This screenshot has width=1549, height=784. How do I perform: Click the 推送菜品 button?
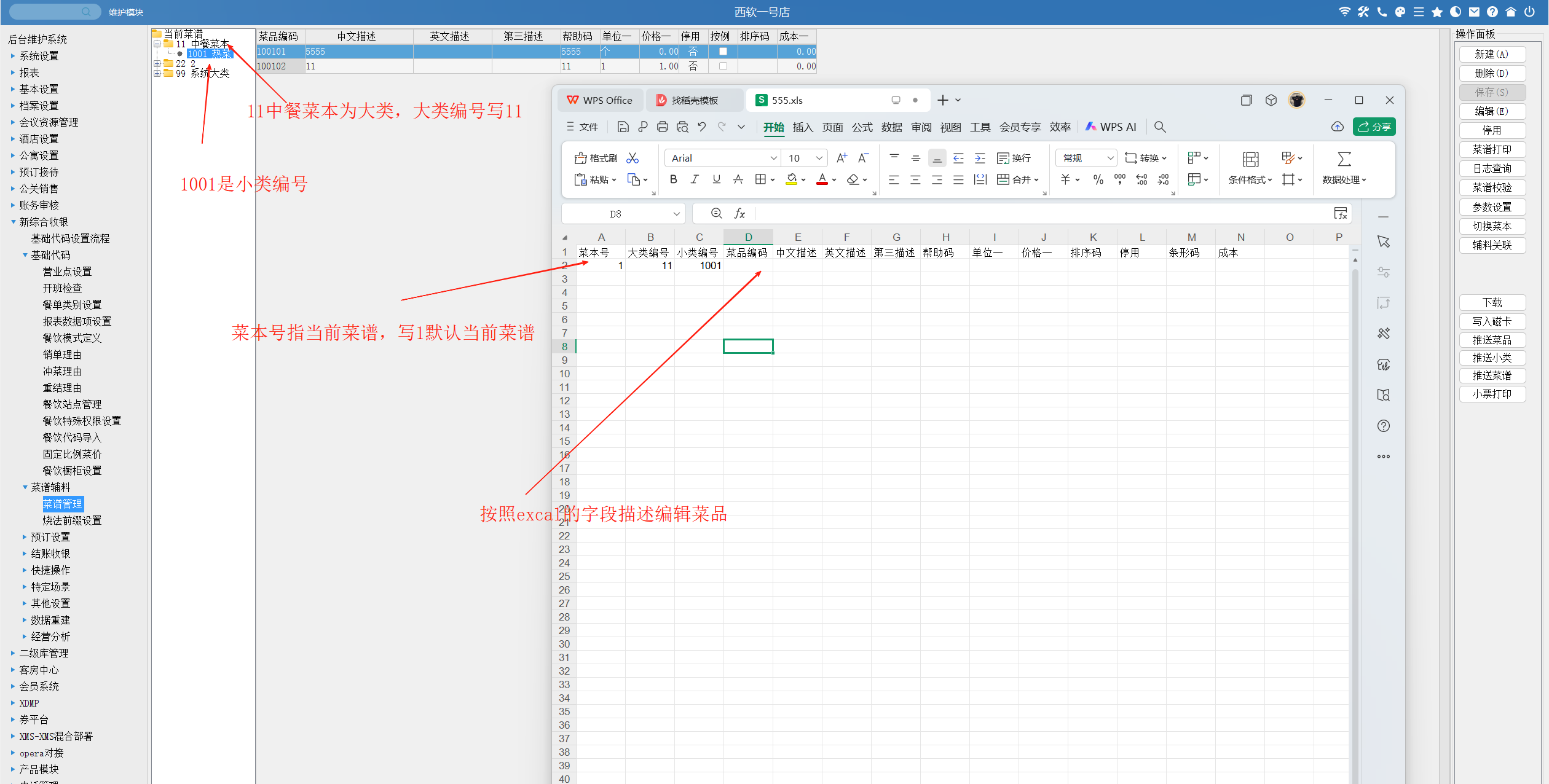point(1491,340)
